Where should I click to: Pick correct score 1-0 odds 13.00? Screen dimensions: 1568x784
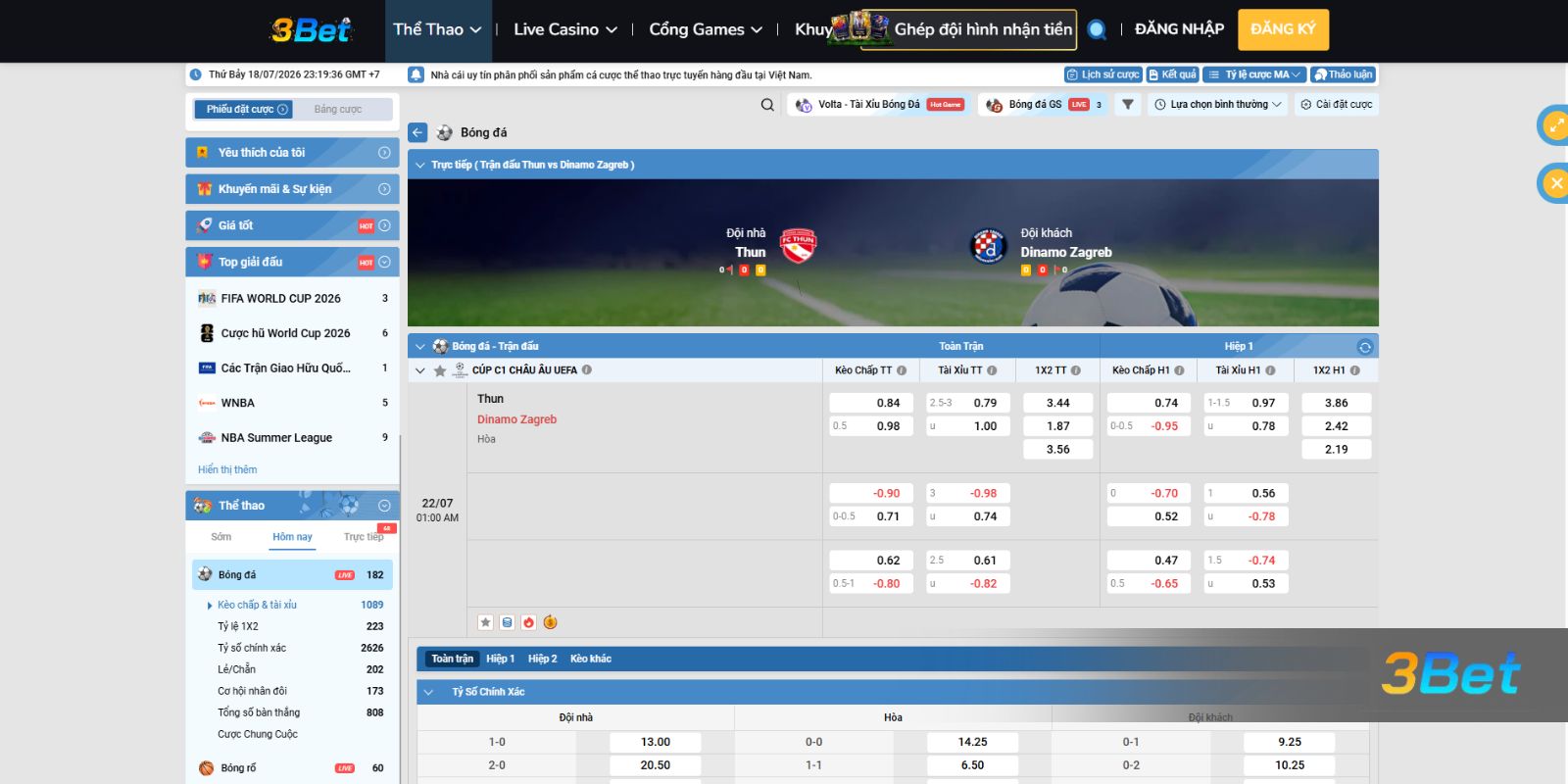coord(656,742)
